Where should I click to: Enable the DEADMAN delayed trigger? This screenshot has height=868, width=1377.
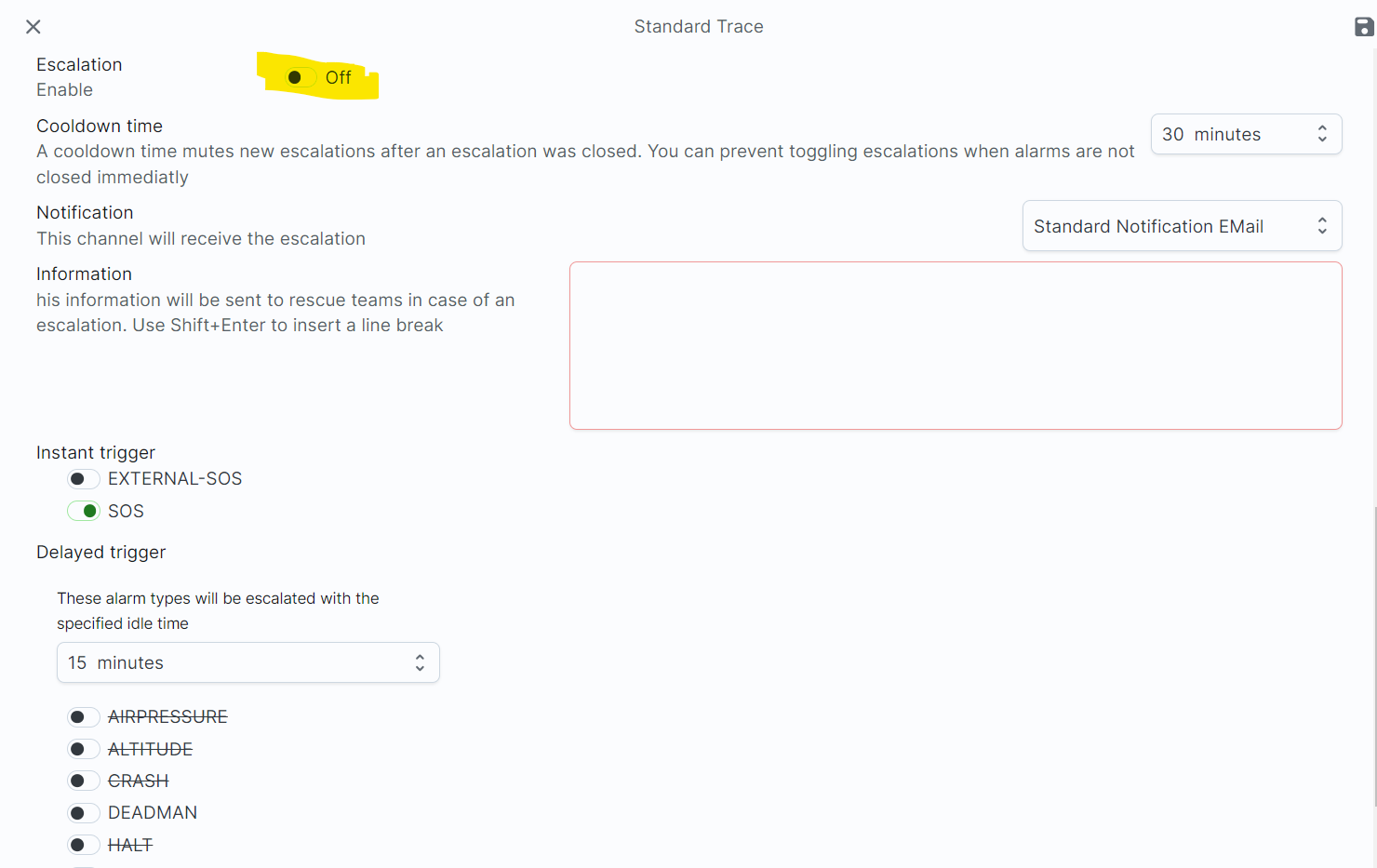83,813
